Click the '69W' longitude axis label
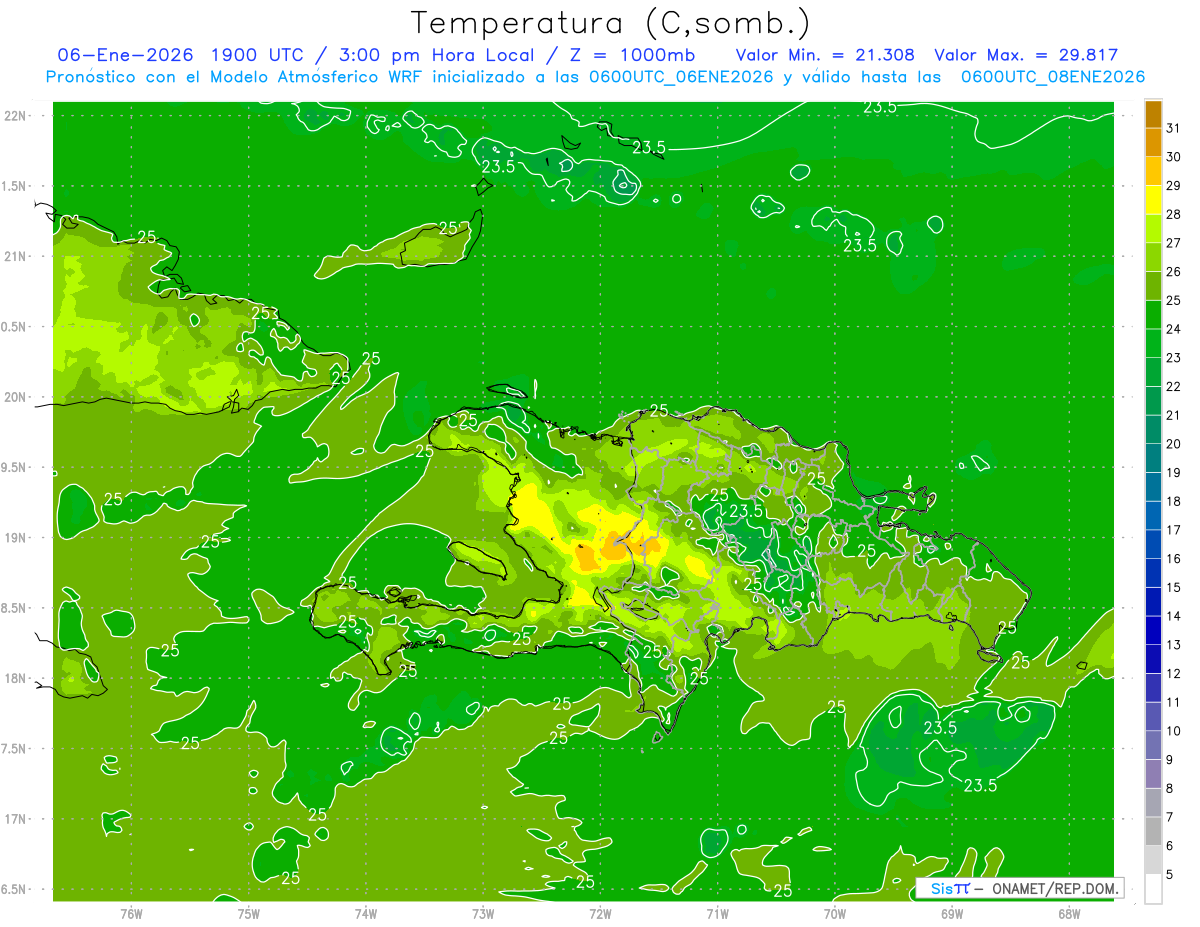Viewport: 1200px width, 927px height. [952, 912]
